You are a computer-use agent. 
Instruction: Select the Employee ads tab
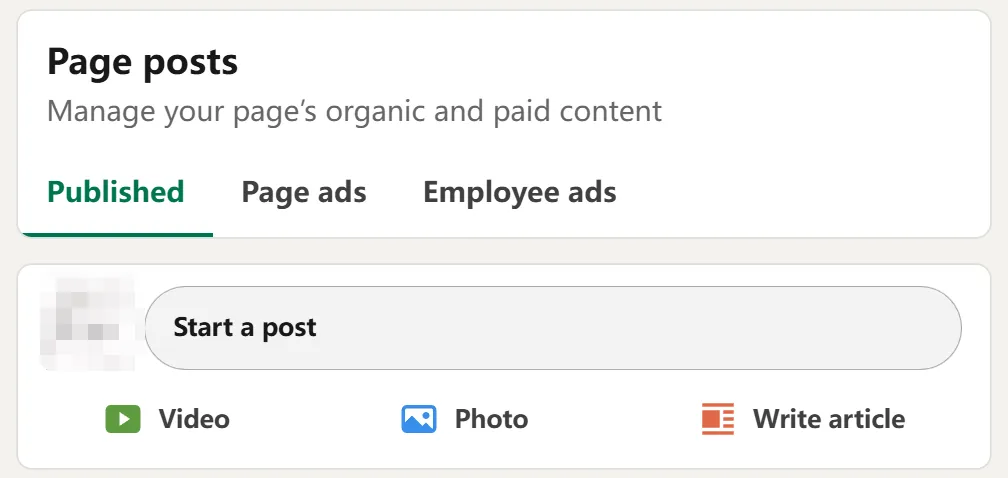click(x=519, y=192)
